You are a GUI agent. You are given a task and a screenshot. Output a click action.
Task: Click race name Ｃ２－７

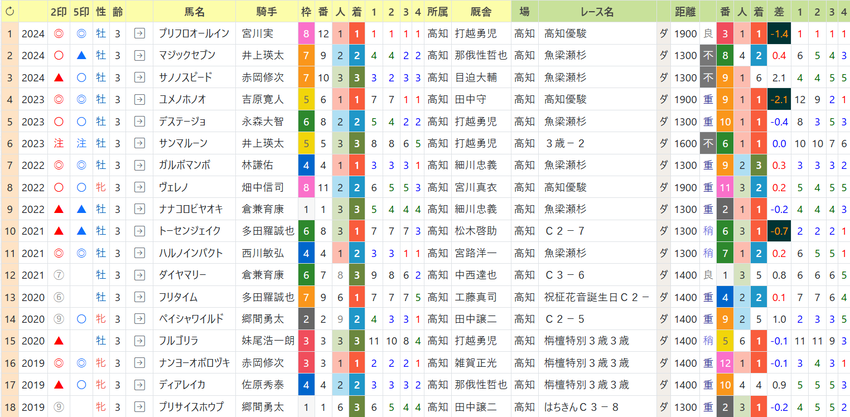point(564,232)
